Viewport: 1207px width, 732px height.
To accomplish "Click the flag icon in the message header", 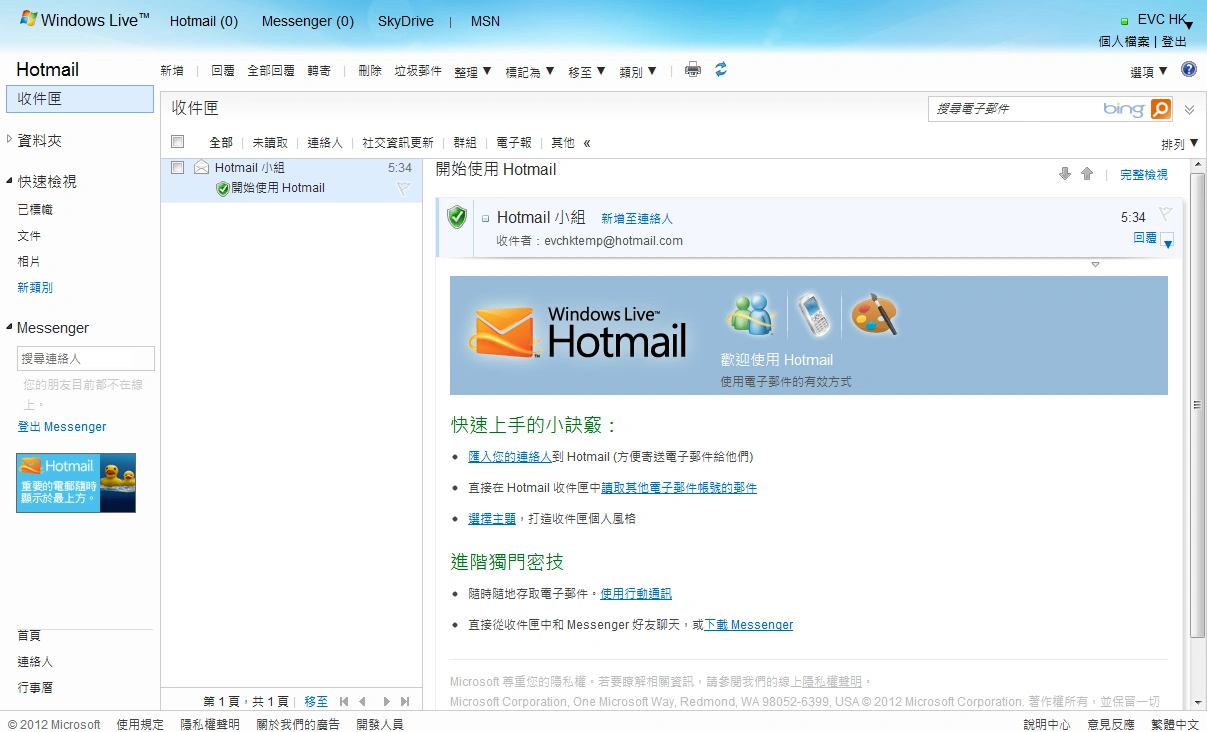I will (1165, 213).
